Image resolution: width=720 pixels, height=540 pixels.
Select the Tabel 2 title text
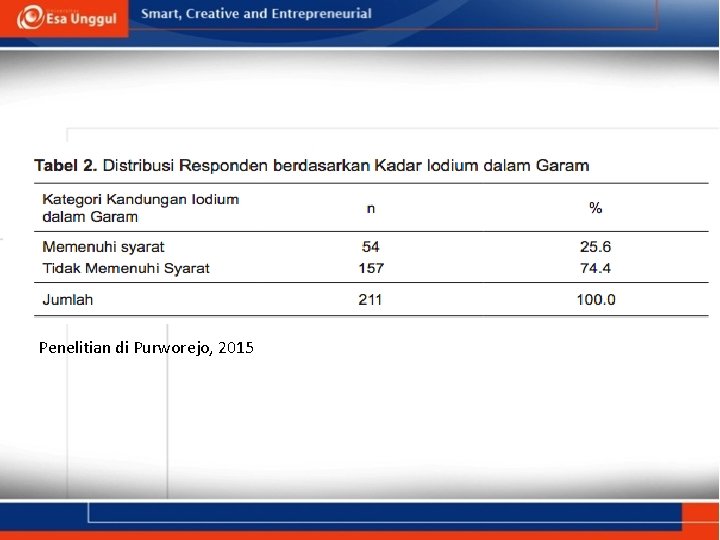(x=312, y=165)
